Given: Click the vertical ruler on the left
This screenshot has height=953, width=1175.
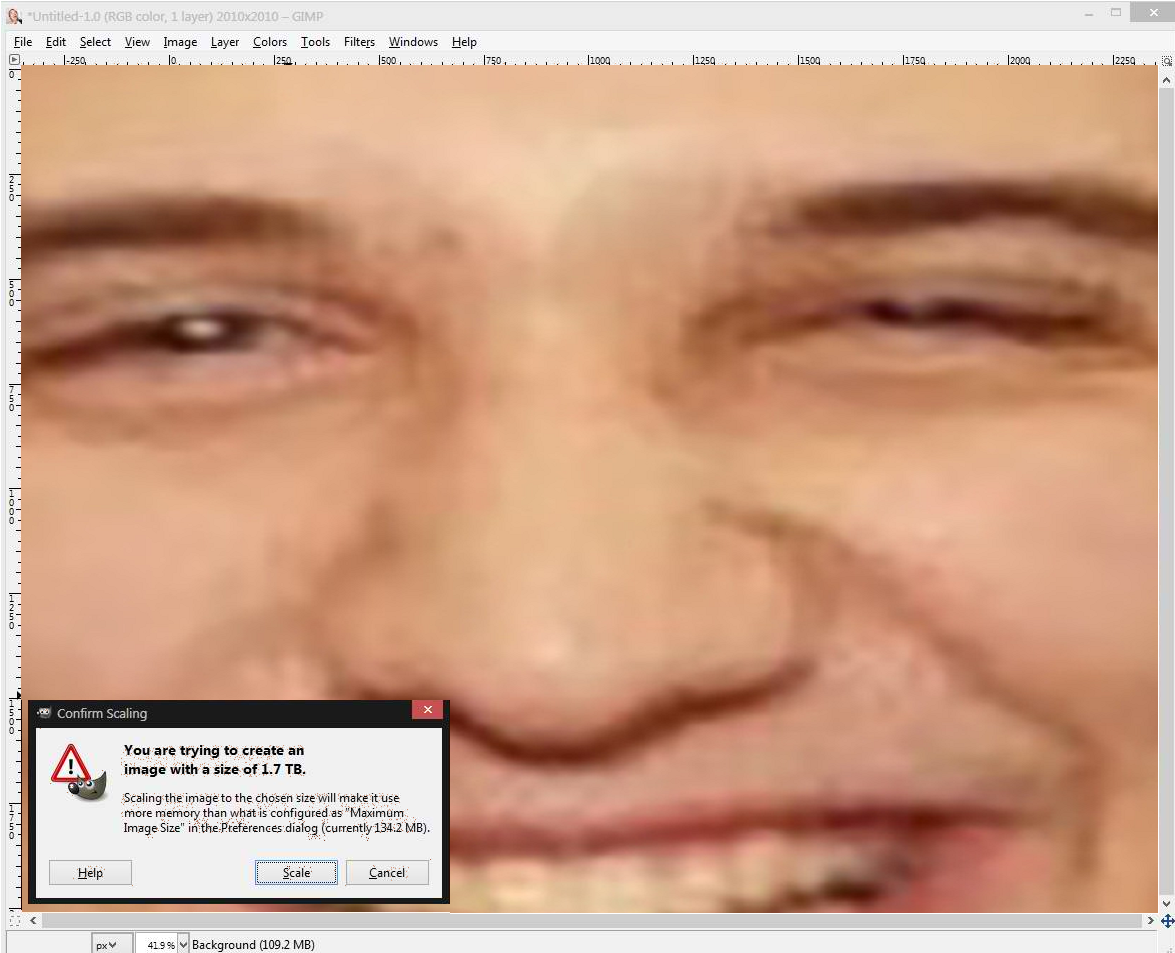Looking at the screenshot, I should pos(13,488).
